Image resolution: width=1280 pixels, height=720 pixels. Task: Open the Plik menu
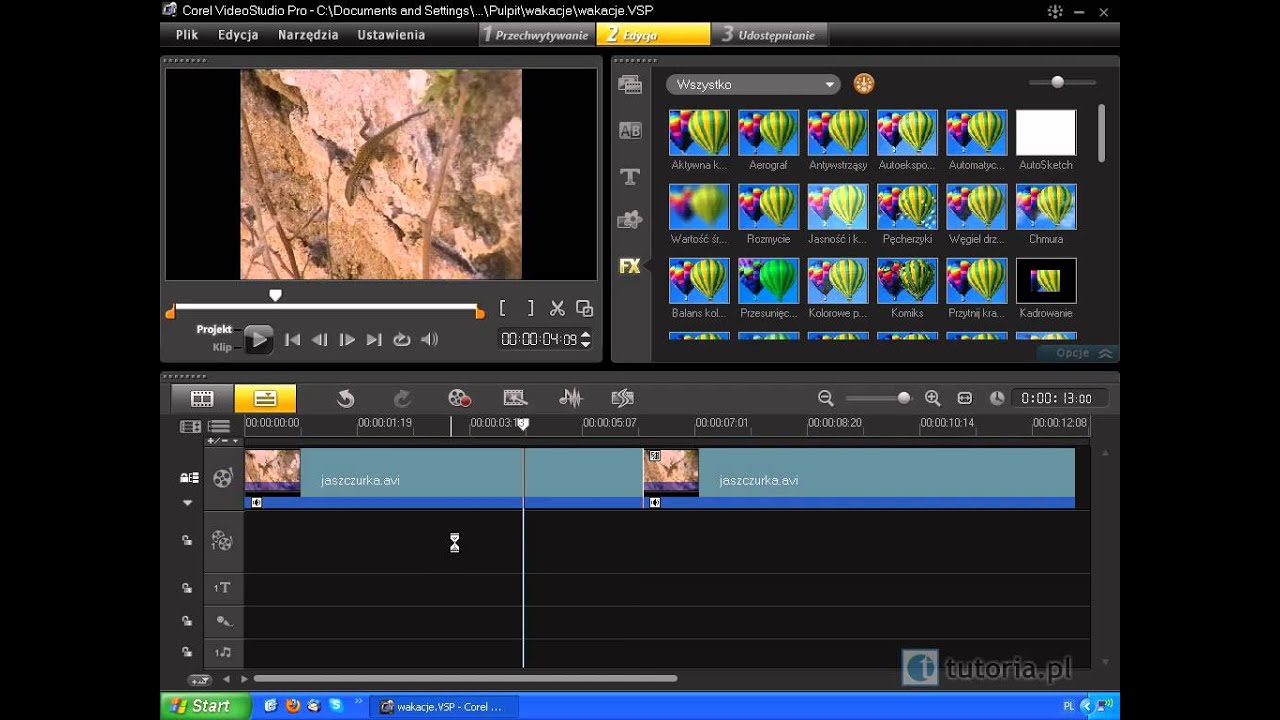(x=187, y=35)
